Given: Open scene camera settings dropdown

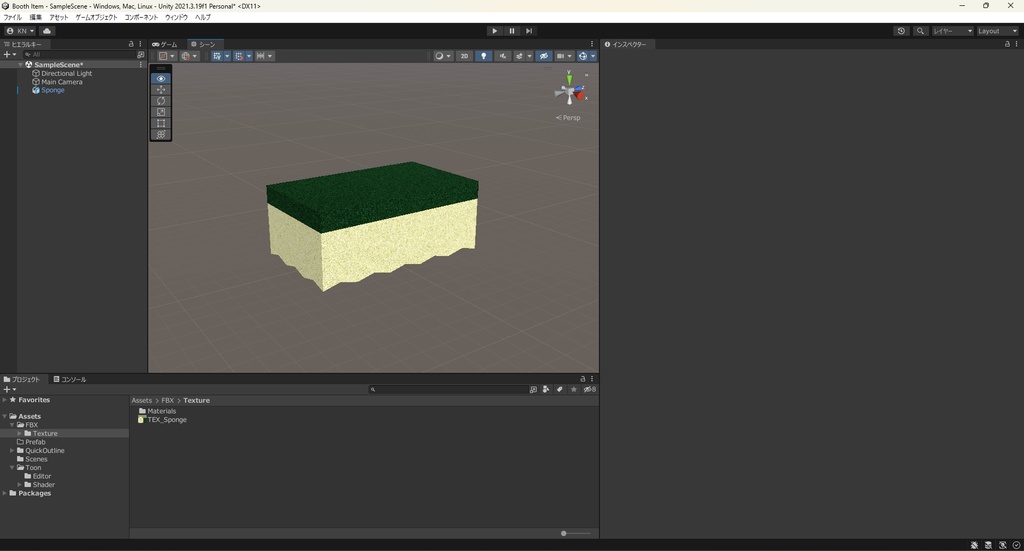Looking at the screenshot, I should [564, 56].
